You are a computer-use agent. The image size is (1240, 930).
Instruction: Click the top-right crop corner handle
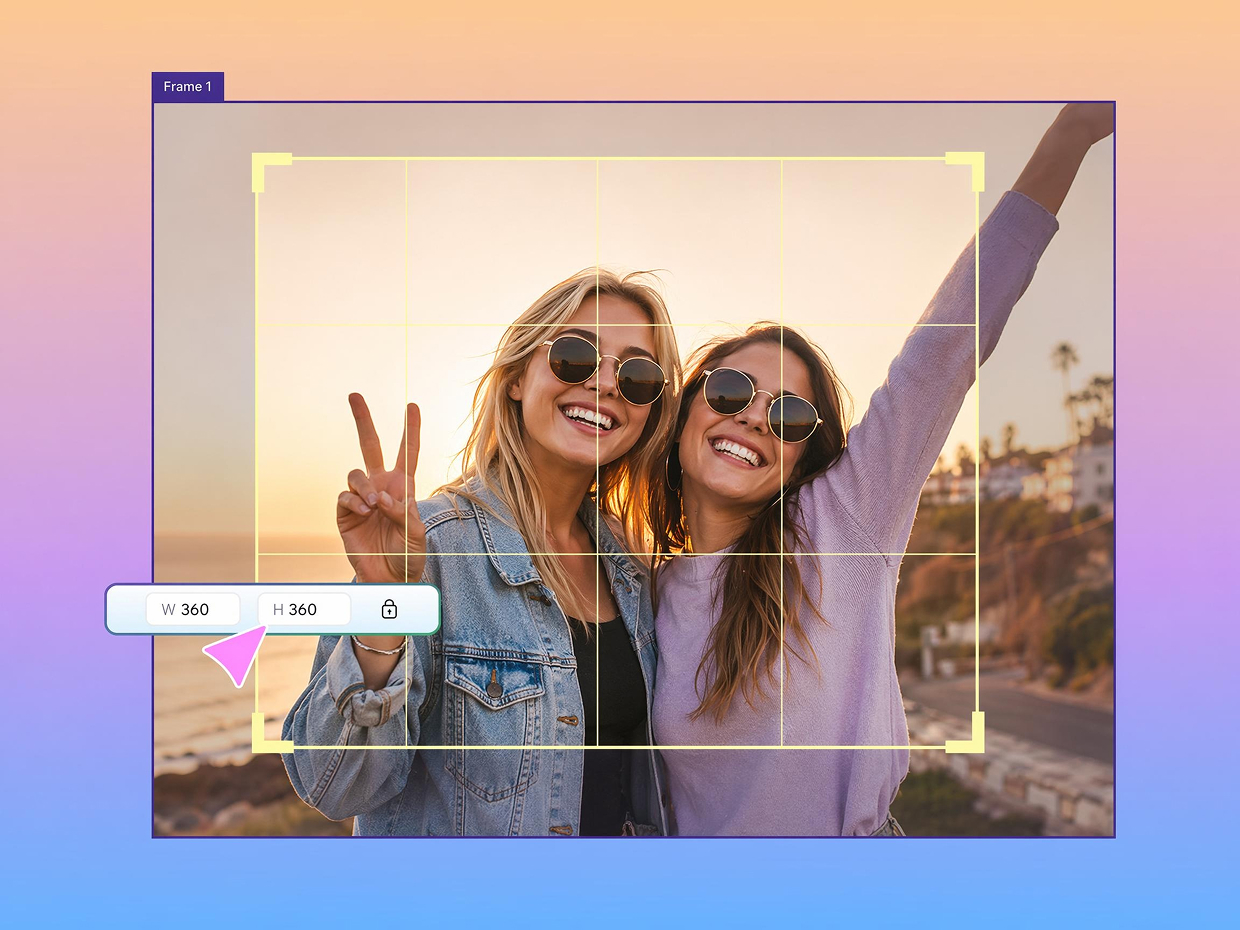tap(965, 171)
